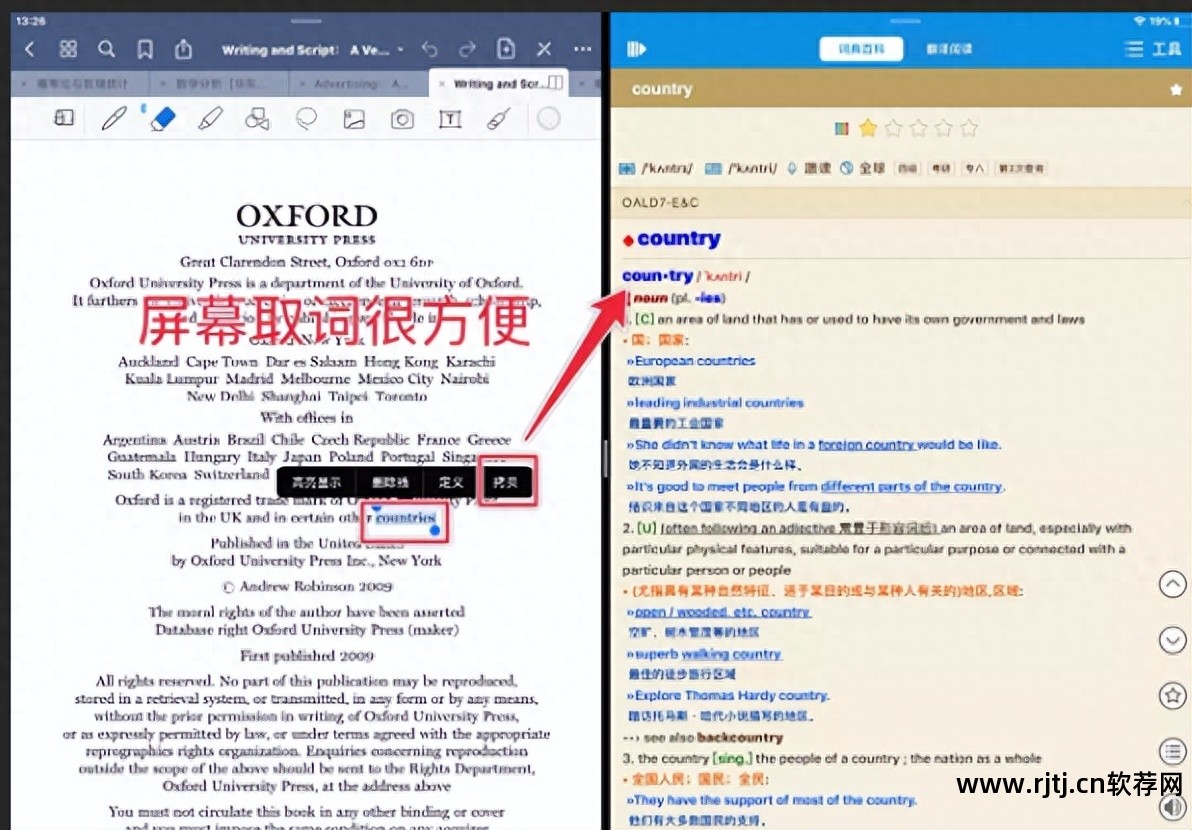
Task: Toggle the zoom window tool
Action: point(65,118)
